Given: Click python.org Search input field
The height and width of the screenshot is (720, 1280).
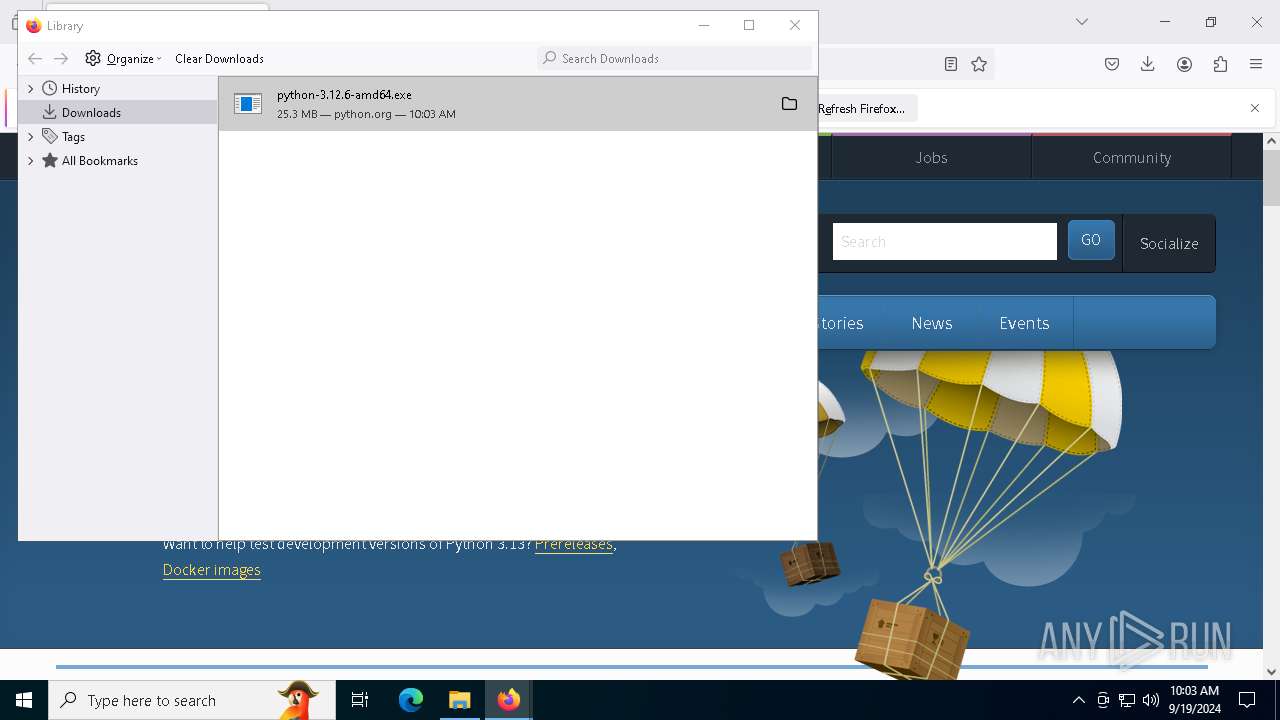Looking at the screenshot, I should 945,242.
